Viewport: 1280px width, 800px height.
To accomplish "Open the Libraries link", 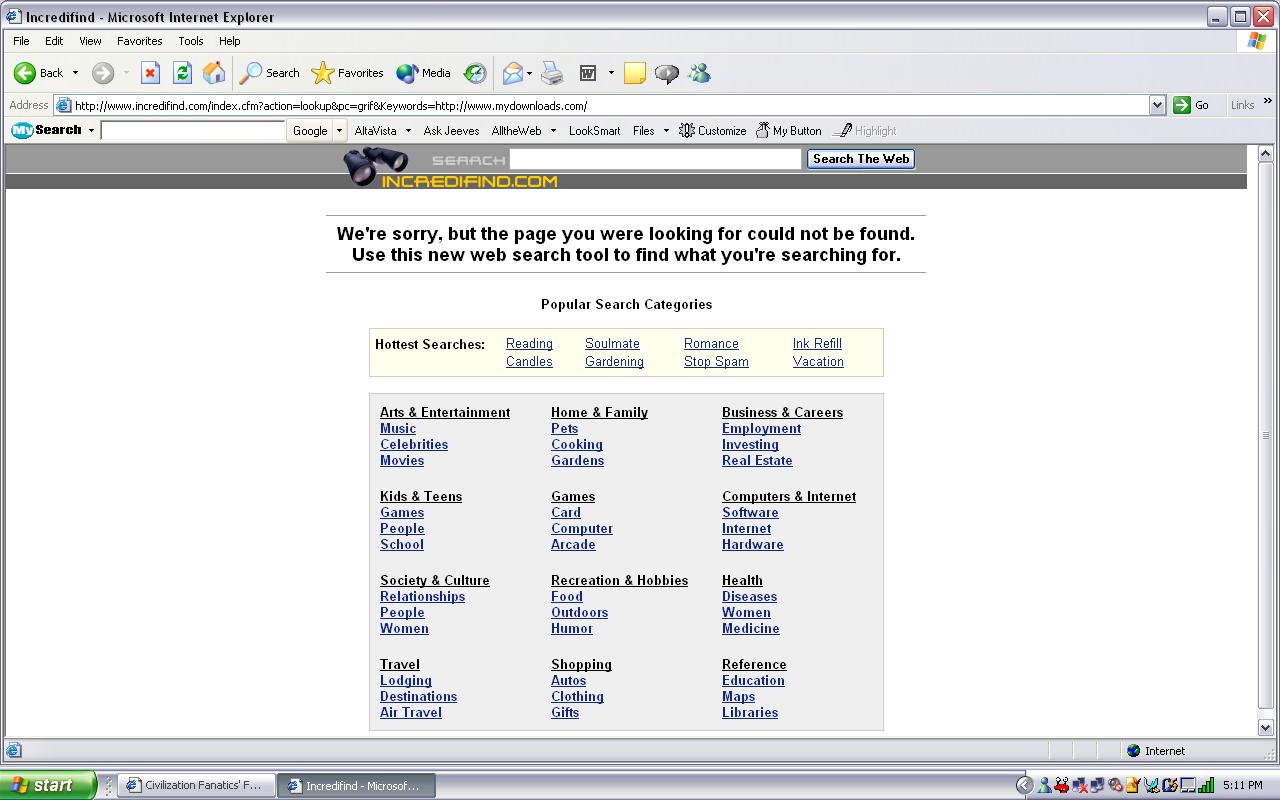I will (x=750, y=713).
